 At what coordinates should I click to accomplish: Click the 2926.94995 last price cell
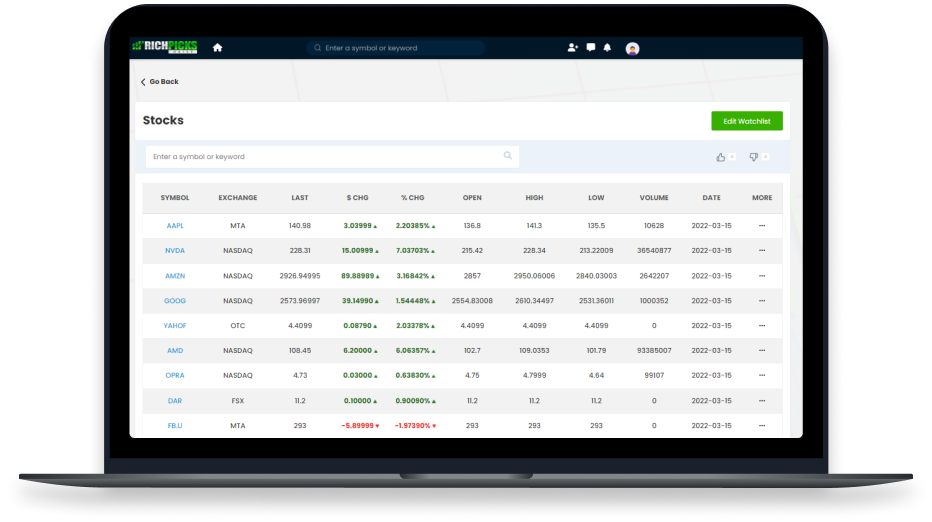point(300,276)
